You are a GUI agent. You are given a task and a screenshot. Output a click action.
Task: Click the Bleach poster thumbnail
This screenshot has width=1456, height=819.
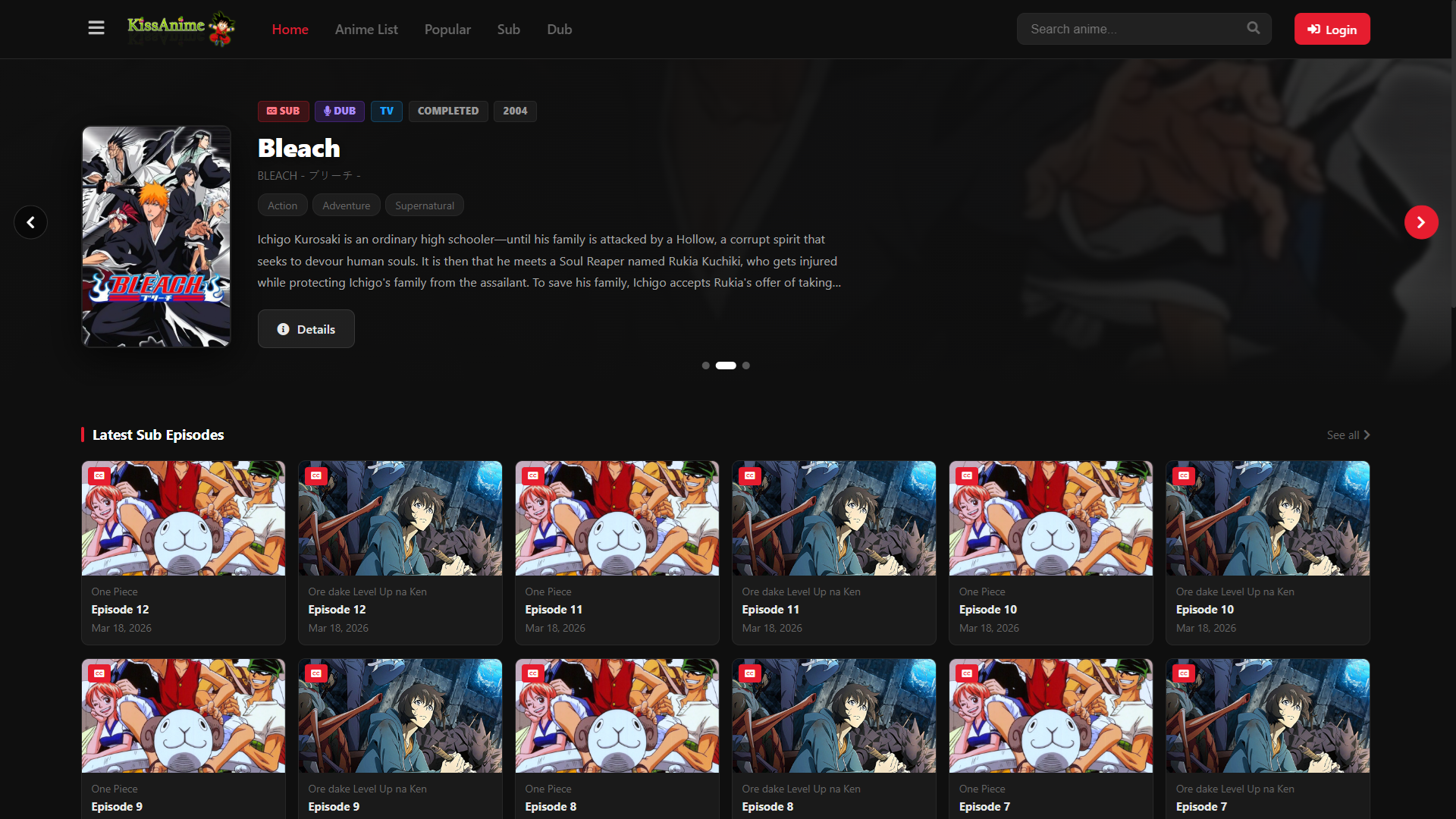click(155, 236)
